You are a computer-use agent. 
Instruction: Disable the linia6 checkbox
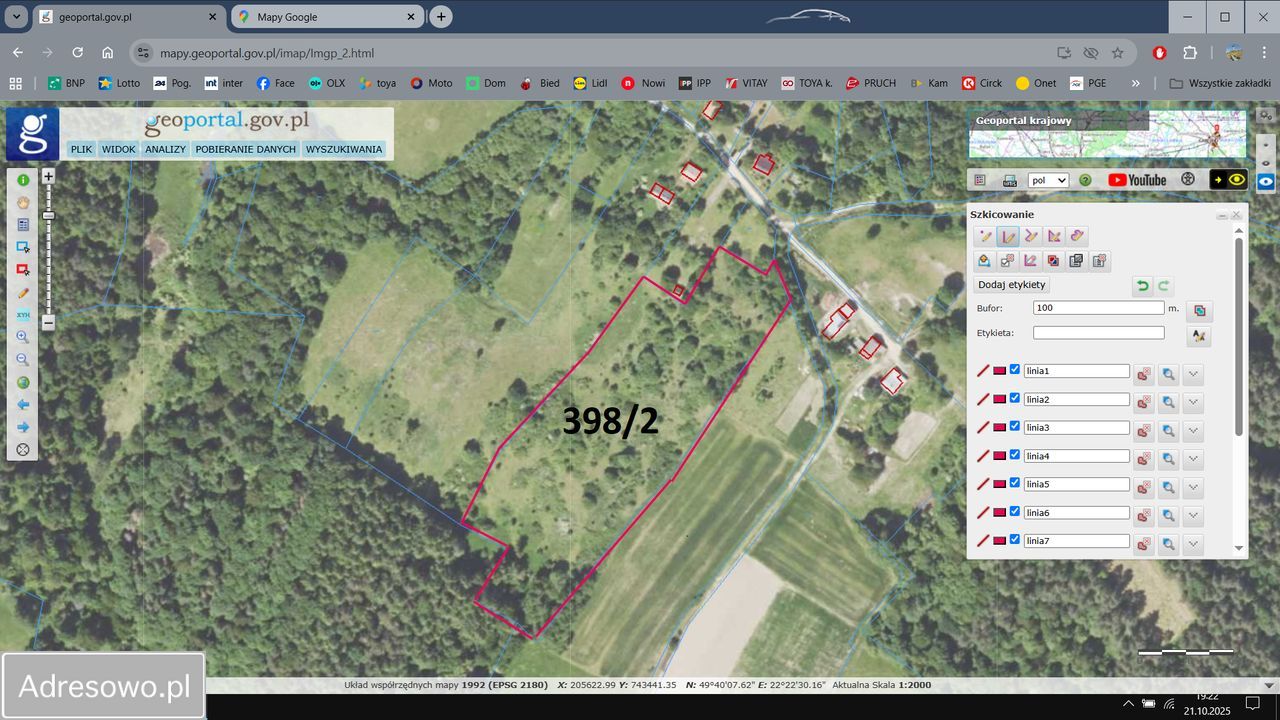point(1015,512)
